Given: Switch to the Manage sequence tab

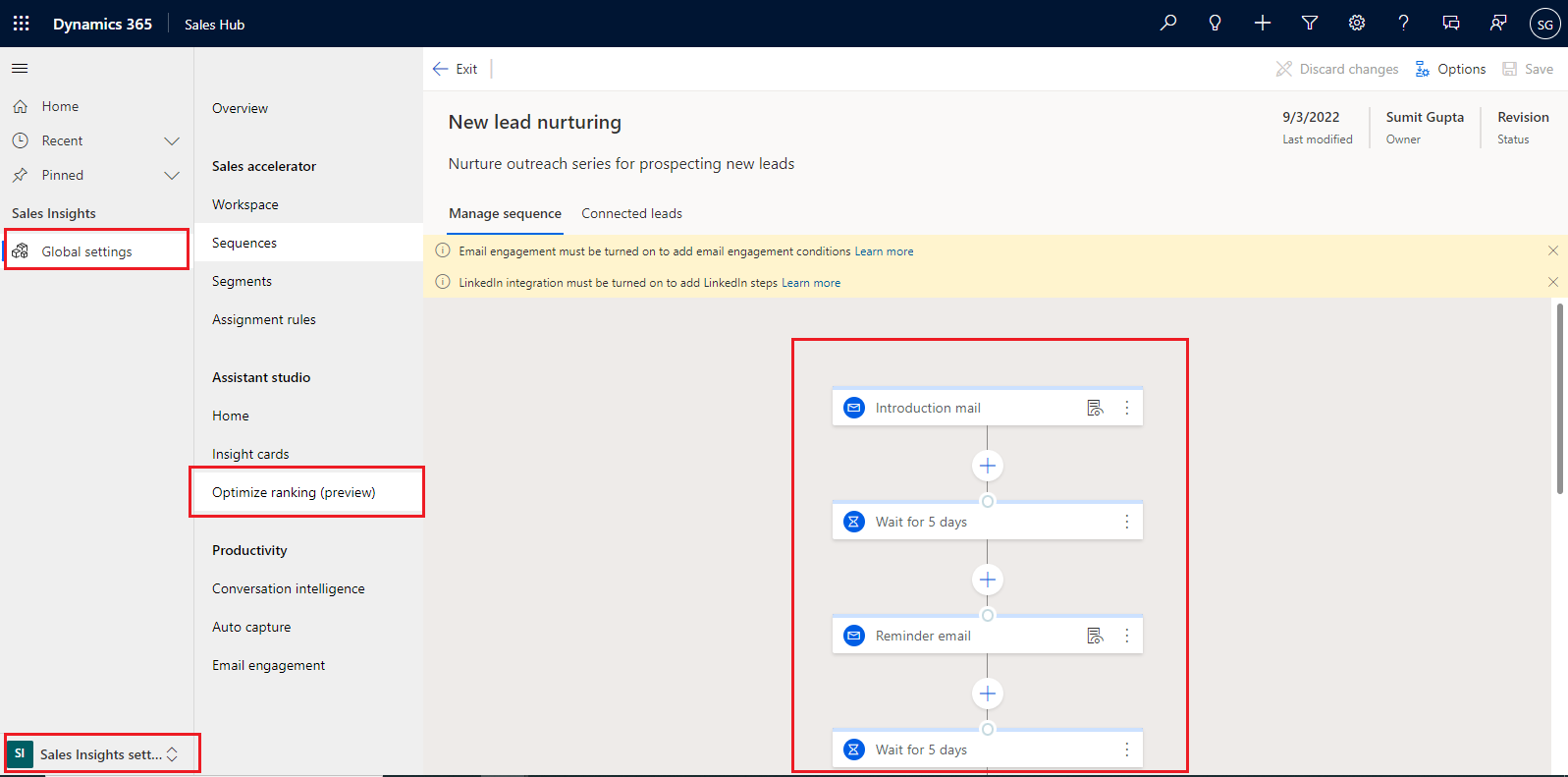Looking at the screenshot, I should [x=505, y=213].
